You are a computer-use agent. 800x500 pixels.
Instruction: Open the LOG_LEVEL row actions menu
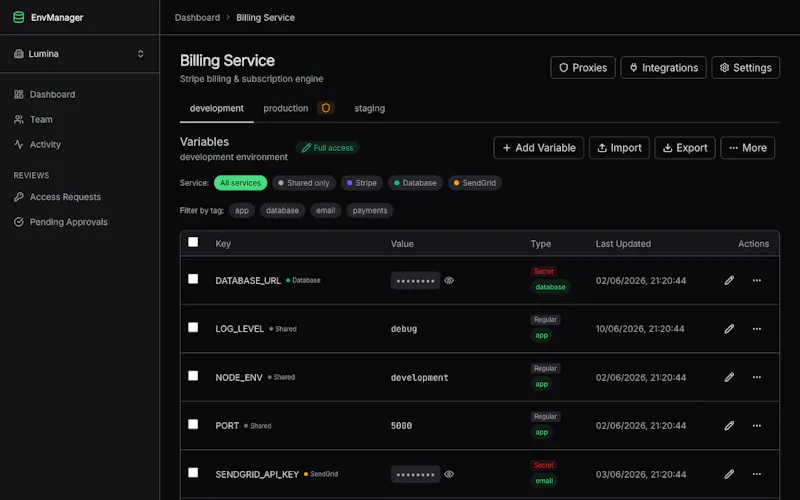coord(757,329)
